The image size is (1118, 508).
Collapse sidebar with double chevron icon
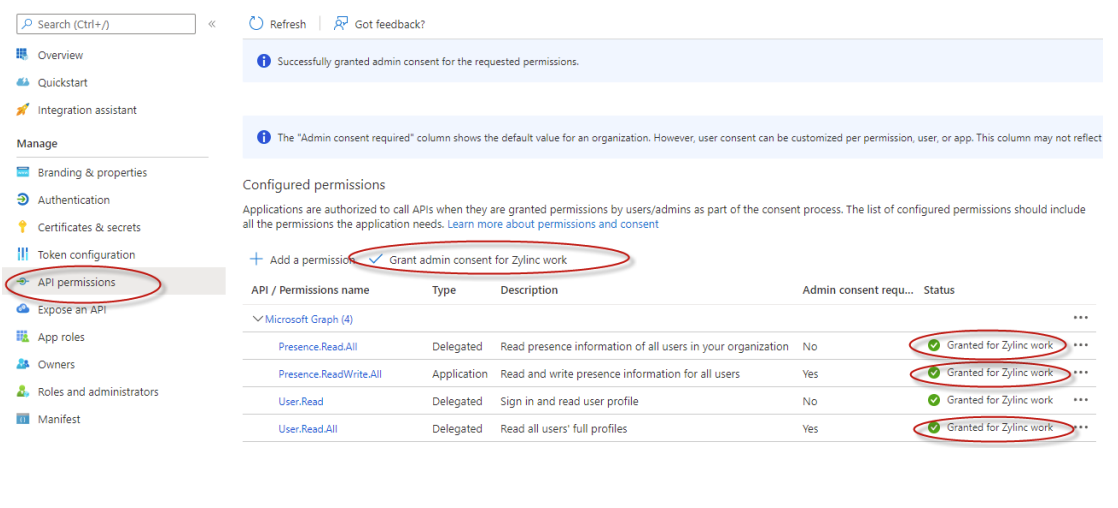[x=212, y=24]
